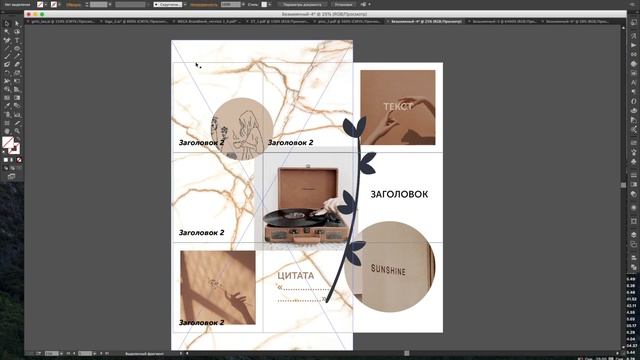Select the Eyedropper tool
Screen dimensions: 640x360
point(7,106)
